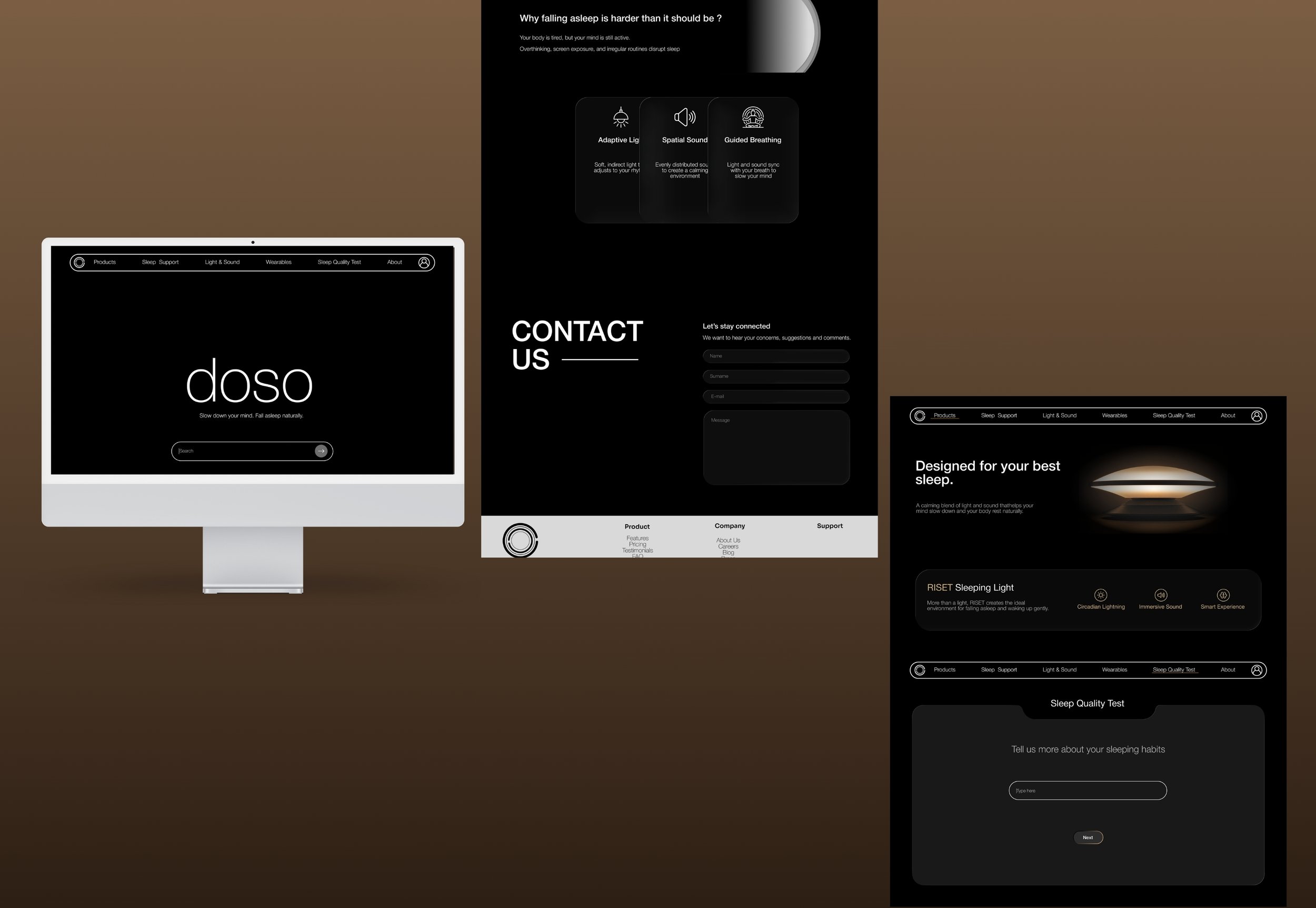Click the RISET sleeping lamp product image
The height and width of the screenshot is (908, 1316).
(1154, 492)
